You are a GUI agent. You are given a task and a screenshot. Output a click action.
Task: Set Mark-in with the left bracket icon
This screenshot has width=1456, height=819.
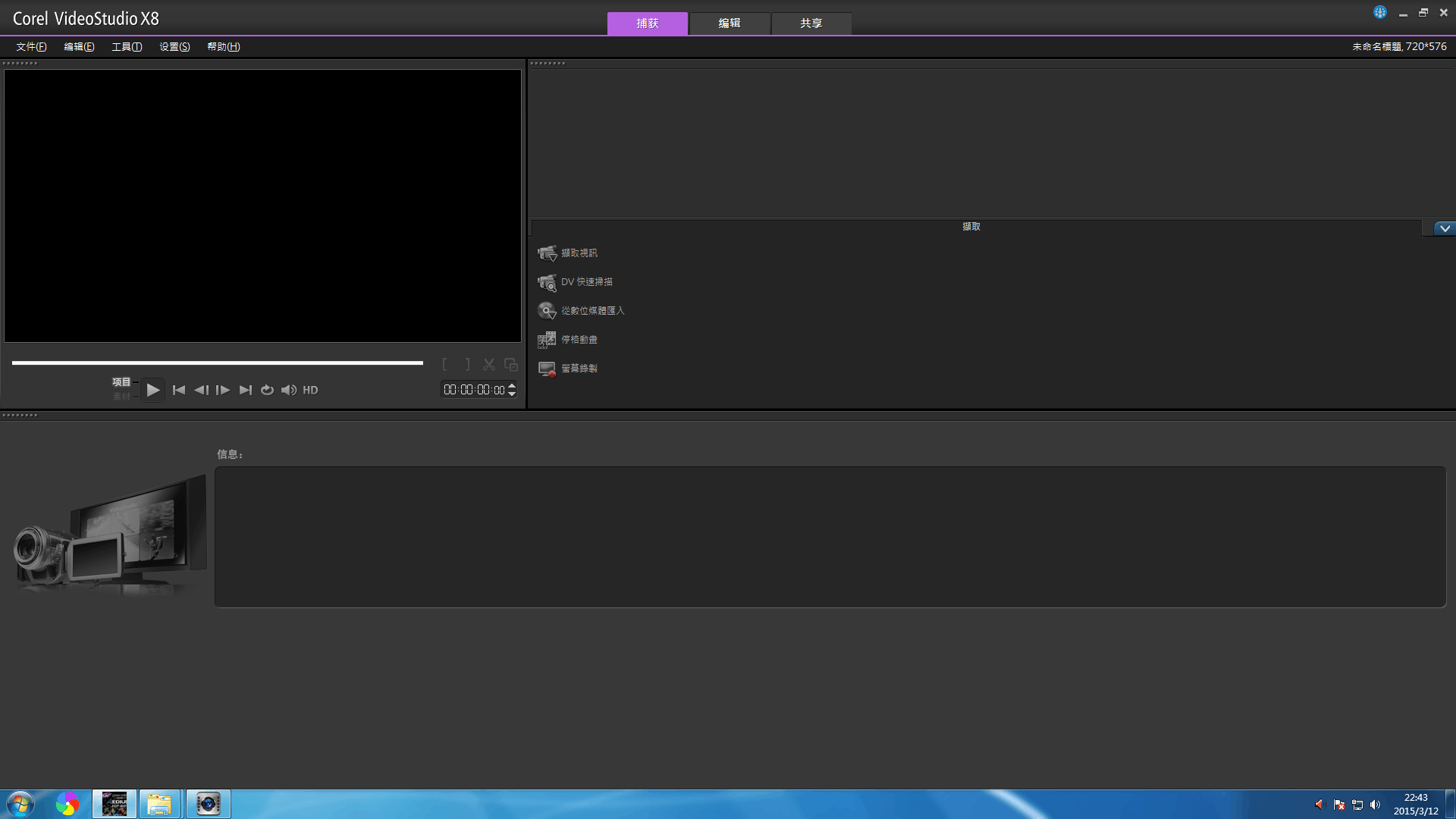pyautogui.click(x=445, y=365)
